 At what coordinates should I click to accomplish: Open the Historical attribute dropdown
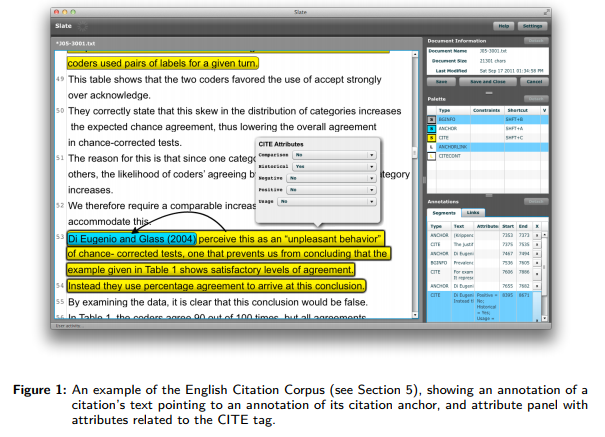tap(334, 167)
